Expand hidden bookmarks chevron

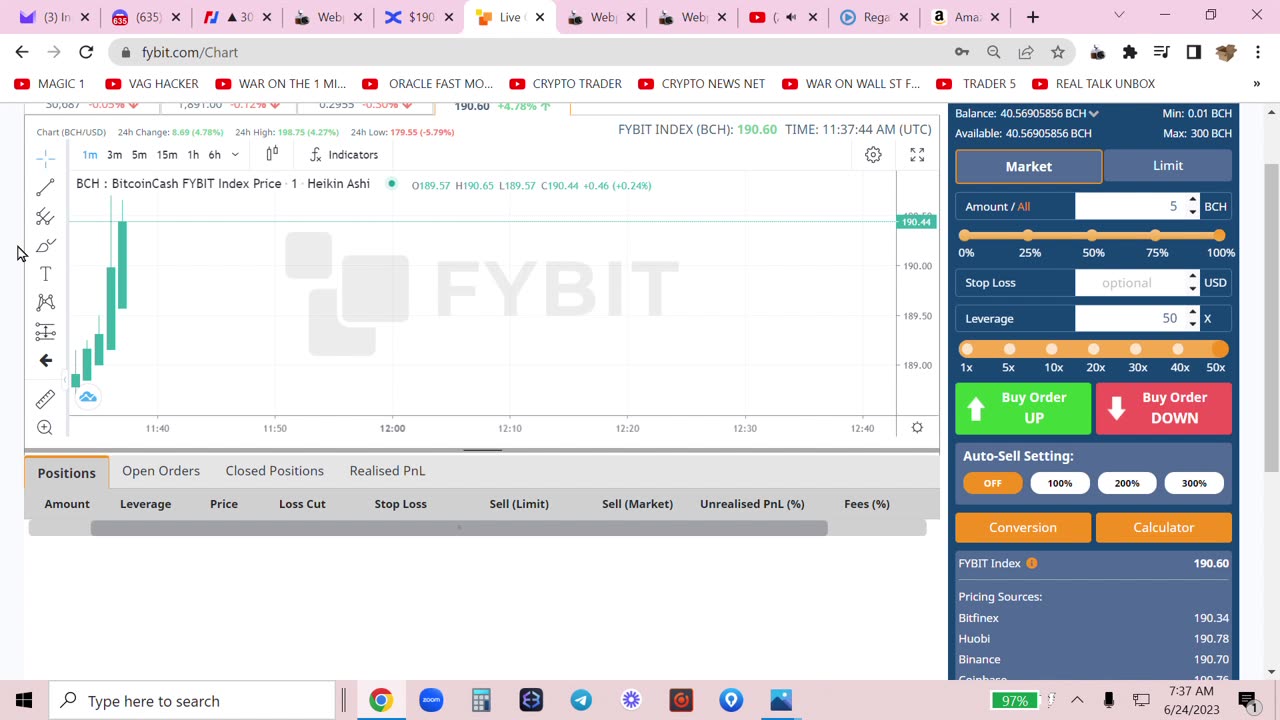pyautogui.click(x=1257, y=84)
